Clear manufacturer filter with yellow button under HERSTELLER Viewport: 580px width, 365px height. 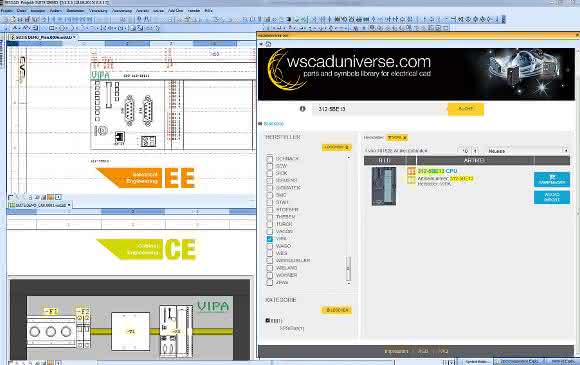coord(336,147)
